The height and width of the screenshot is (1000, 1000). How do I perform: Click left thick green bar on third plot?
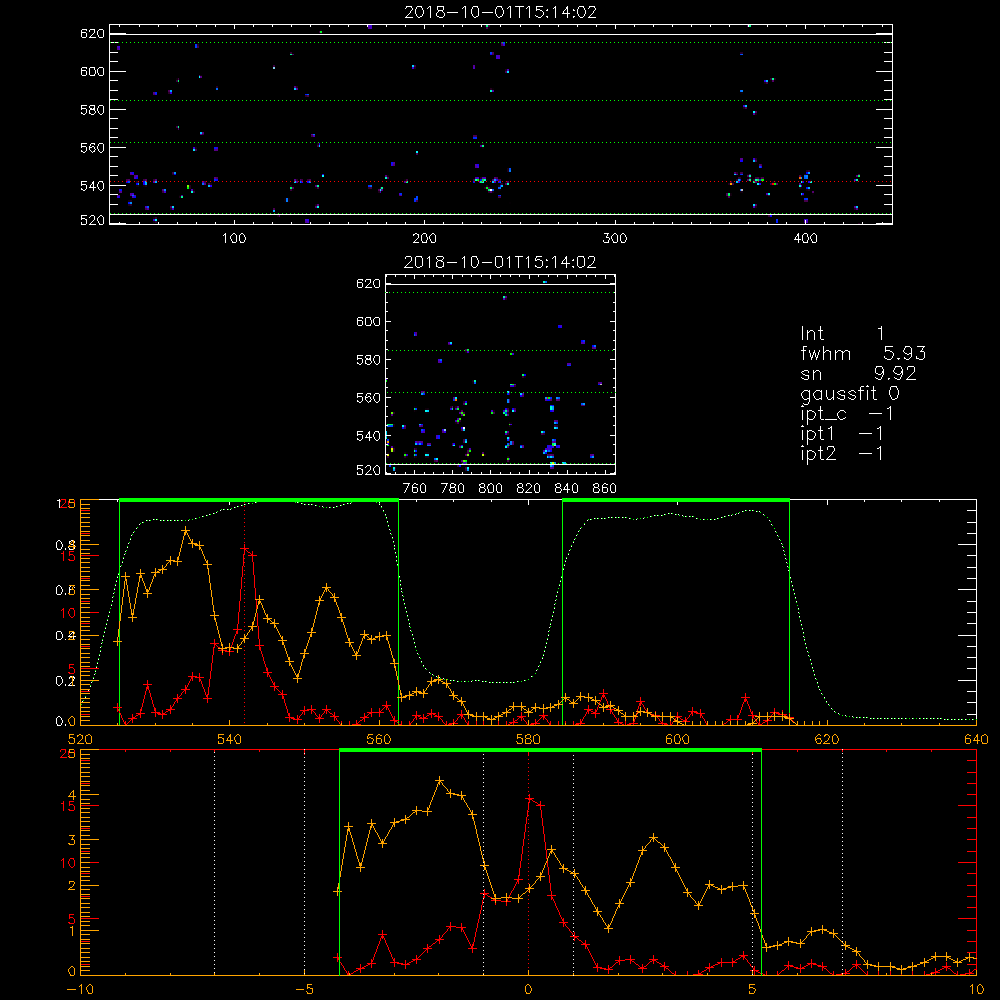pyautogui.click(x=259, y=501)
